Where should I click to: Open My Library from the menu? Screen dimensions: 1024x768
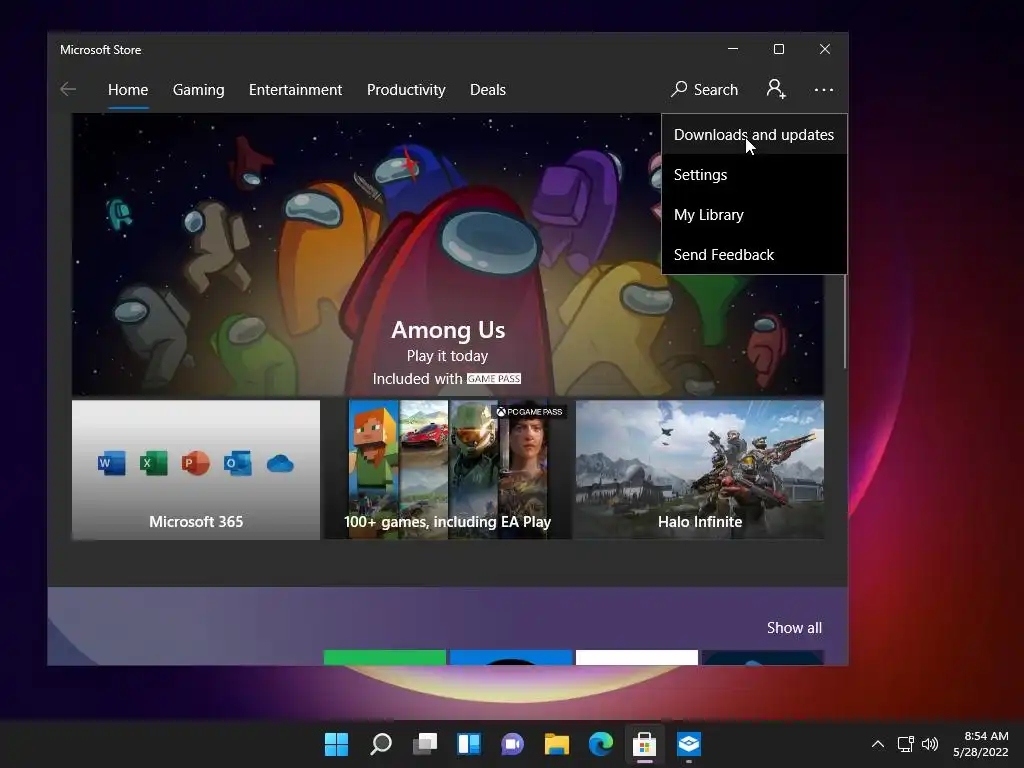tap(754, 214)
